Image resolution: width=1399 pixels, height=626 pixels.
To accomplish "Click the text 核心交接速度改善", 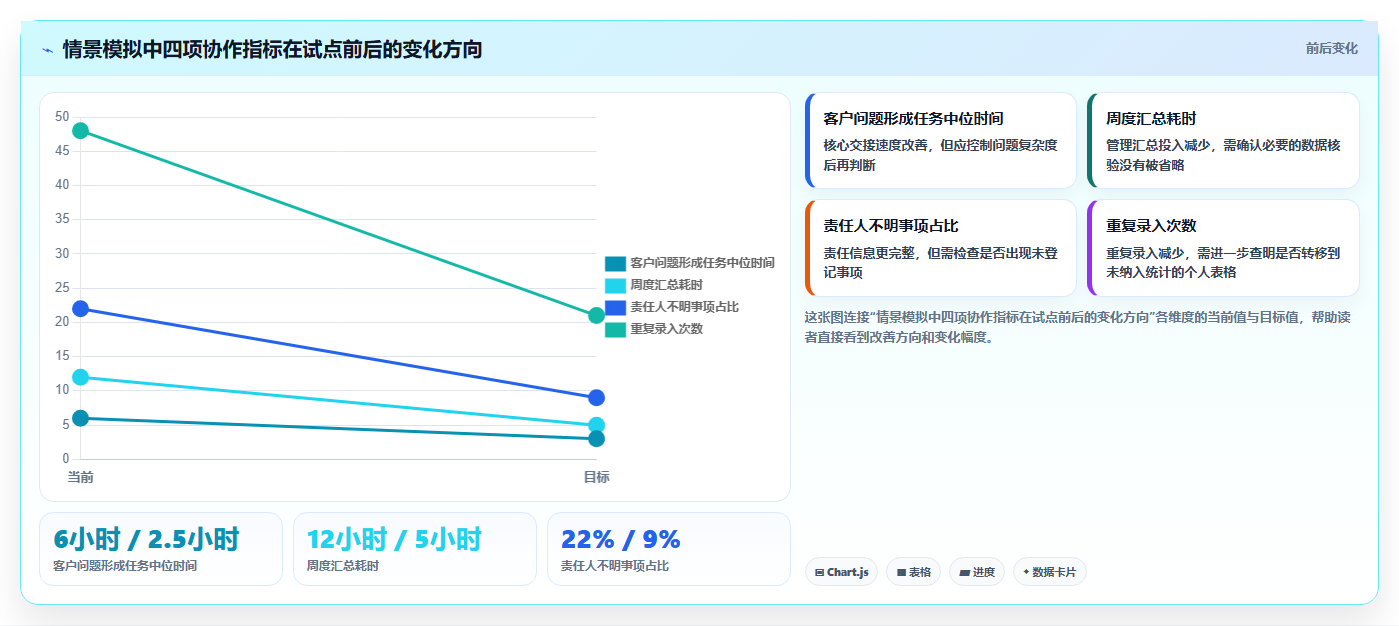I will (875, 145).
